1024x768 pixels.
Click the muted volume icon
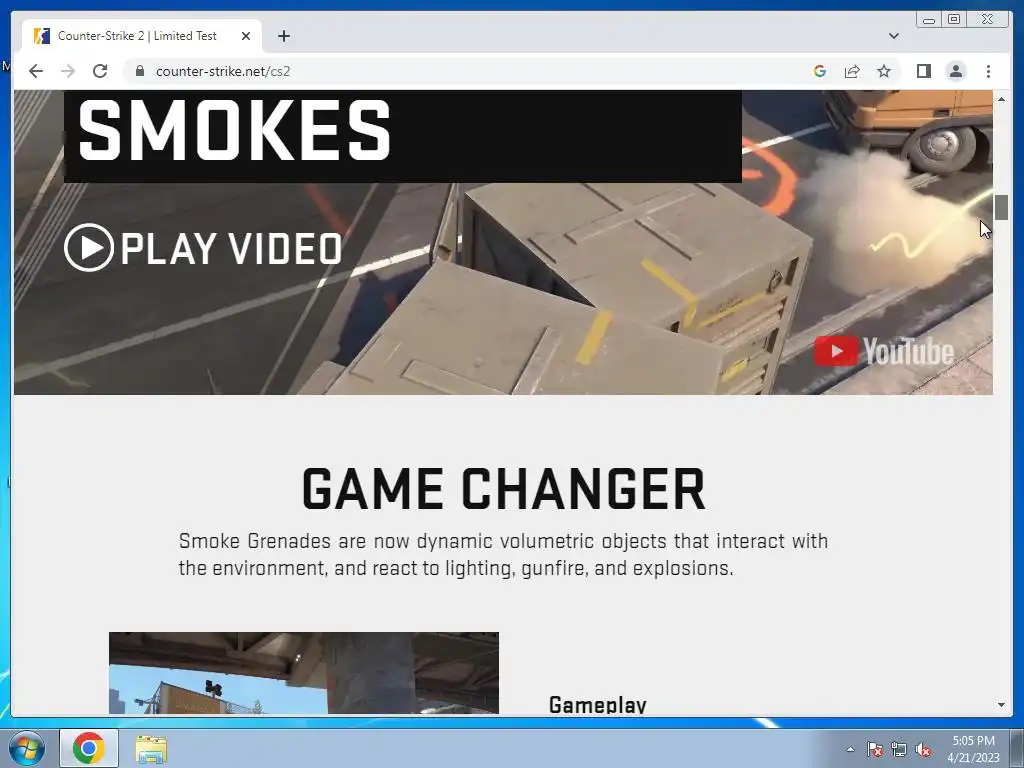pos(923,749)
